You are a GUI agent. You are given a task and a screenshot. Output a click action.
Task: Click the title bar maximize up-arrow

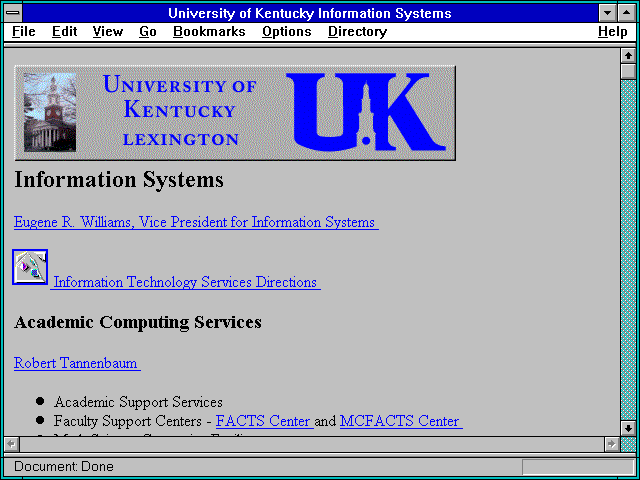[627, 13]
